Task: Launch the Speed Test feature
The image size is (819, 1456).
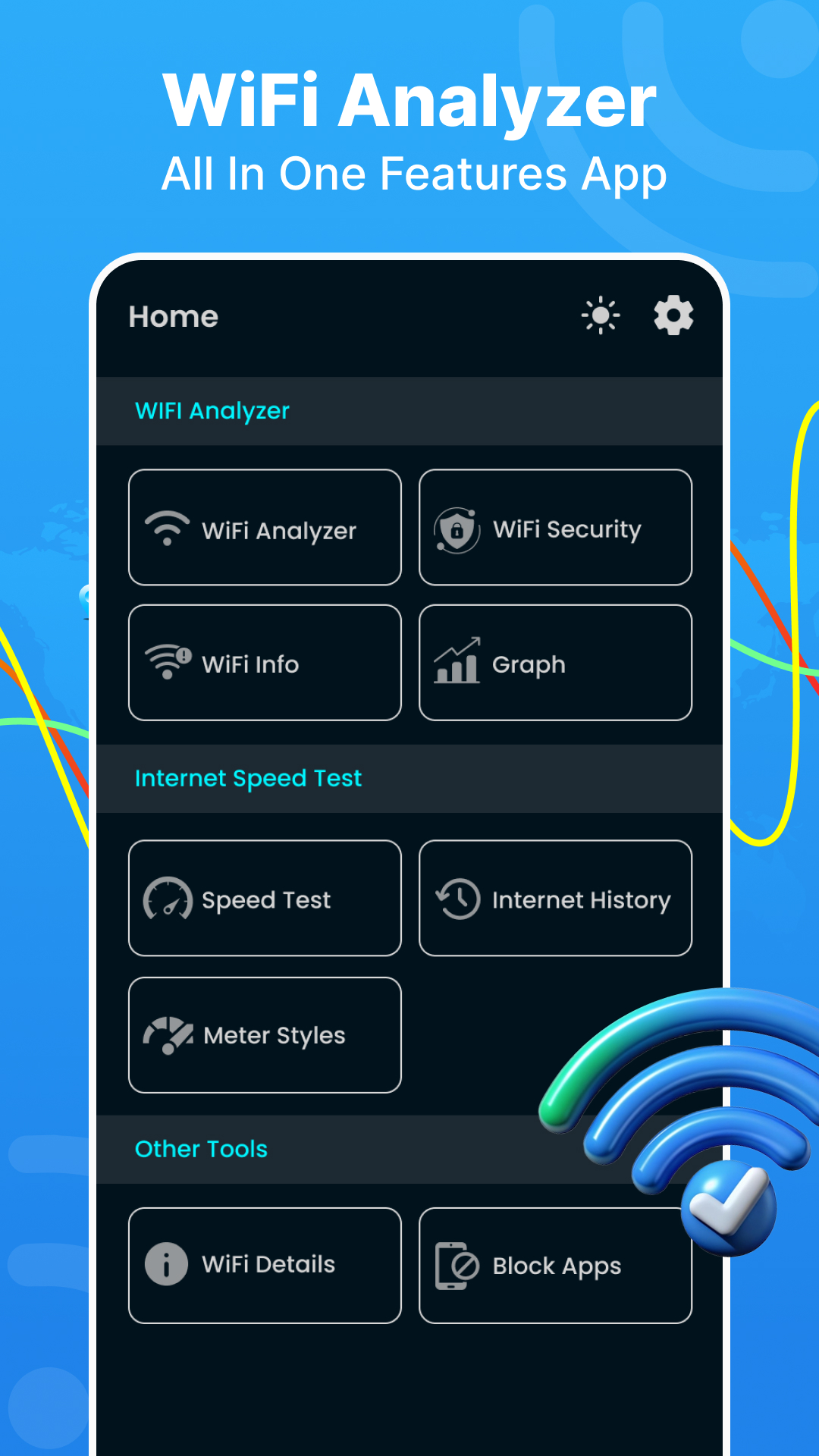Action: tap(265, 898)
